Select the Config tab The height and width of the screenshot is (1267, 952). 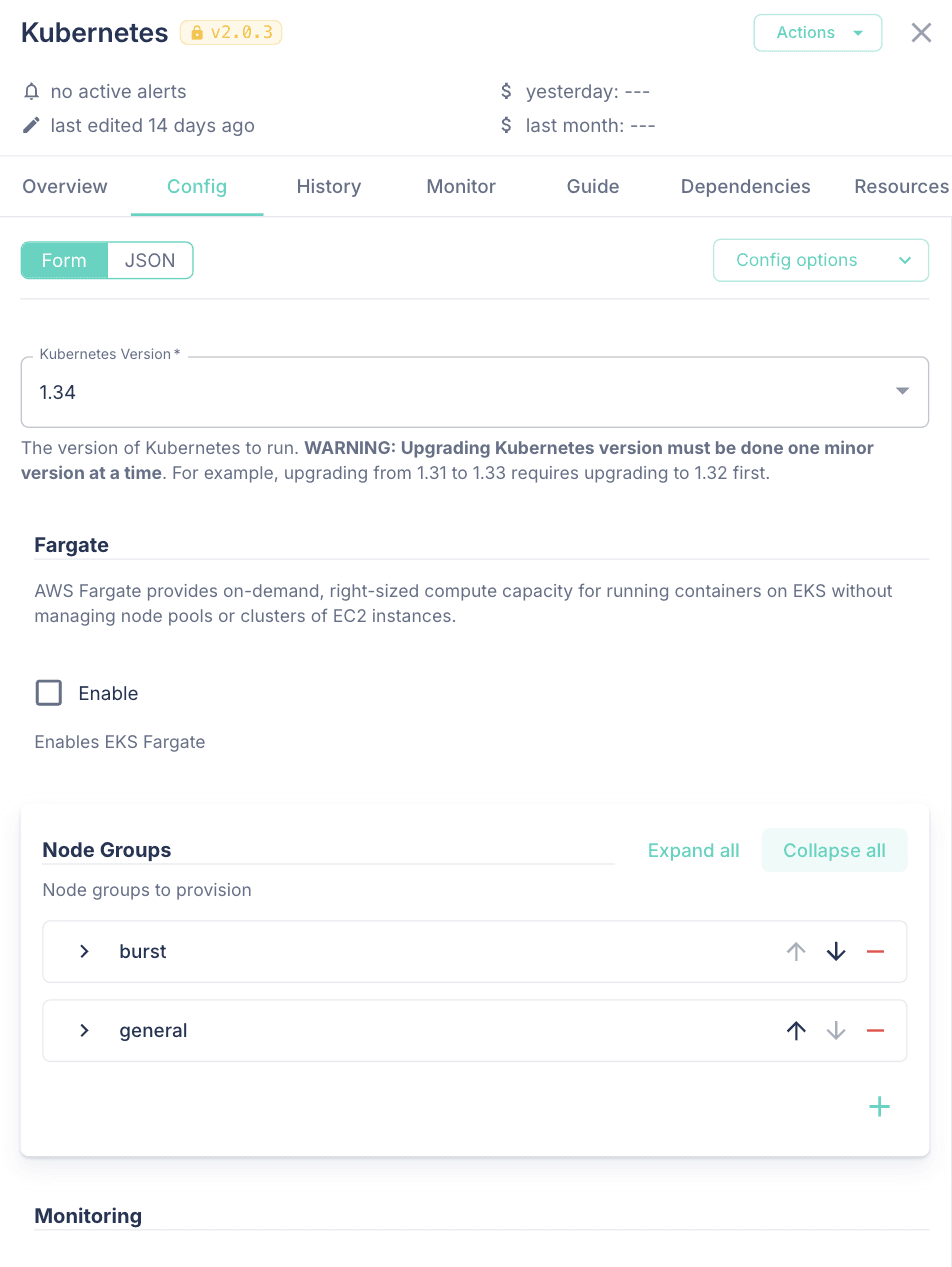197,186
